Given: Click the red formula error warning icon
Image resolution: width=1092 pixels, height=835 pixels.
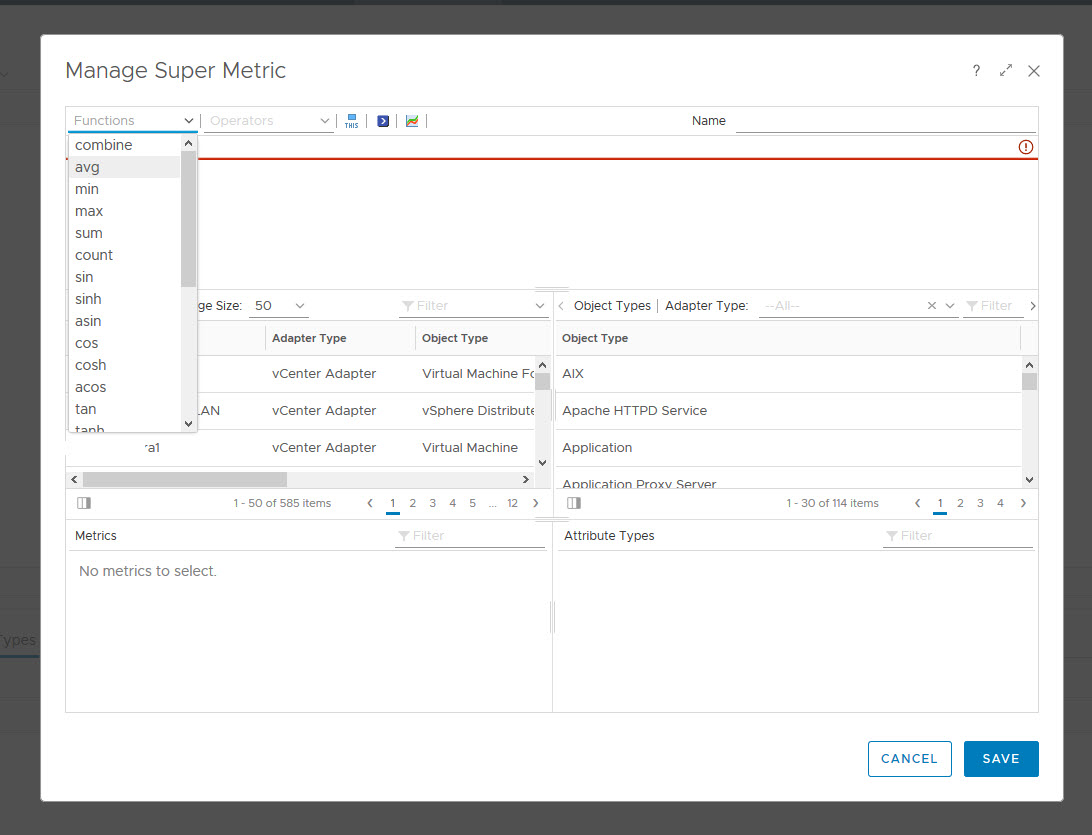Looking at the screenshot, I should (1025, 147).
